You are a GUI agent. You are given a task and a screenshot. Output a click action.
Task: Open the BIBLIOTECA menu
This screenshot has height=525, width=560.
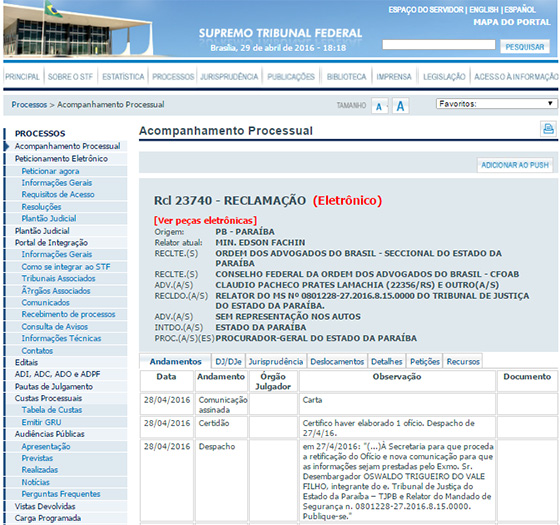point(346,77)
